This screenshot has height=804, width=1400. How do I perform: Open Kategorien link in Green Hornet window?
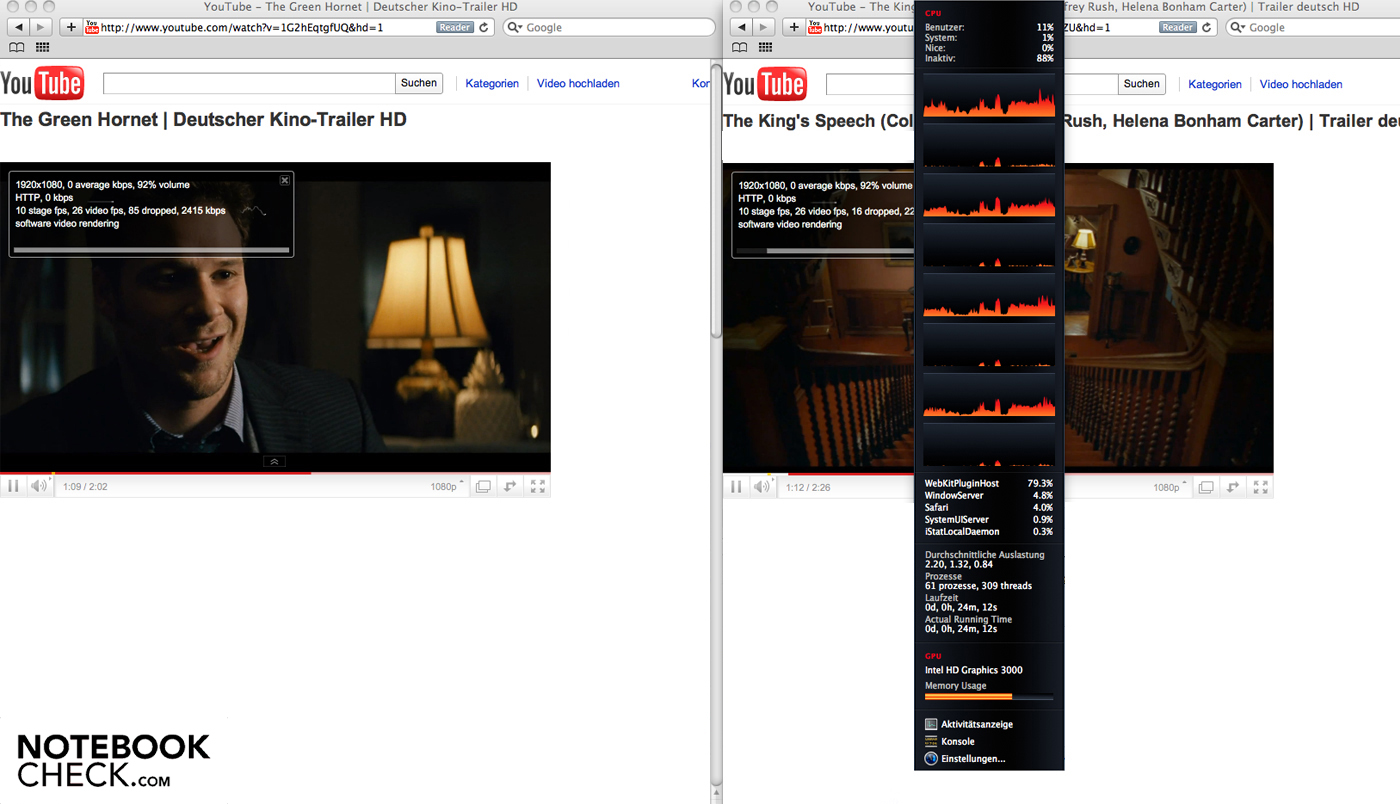pos(492,84)
